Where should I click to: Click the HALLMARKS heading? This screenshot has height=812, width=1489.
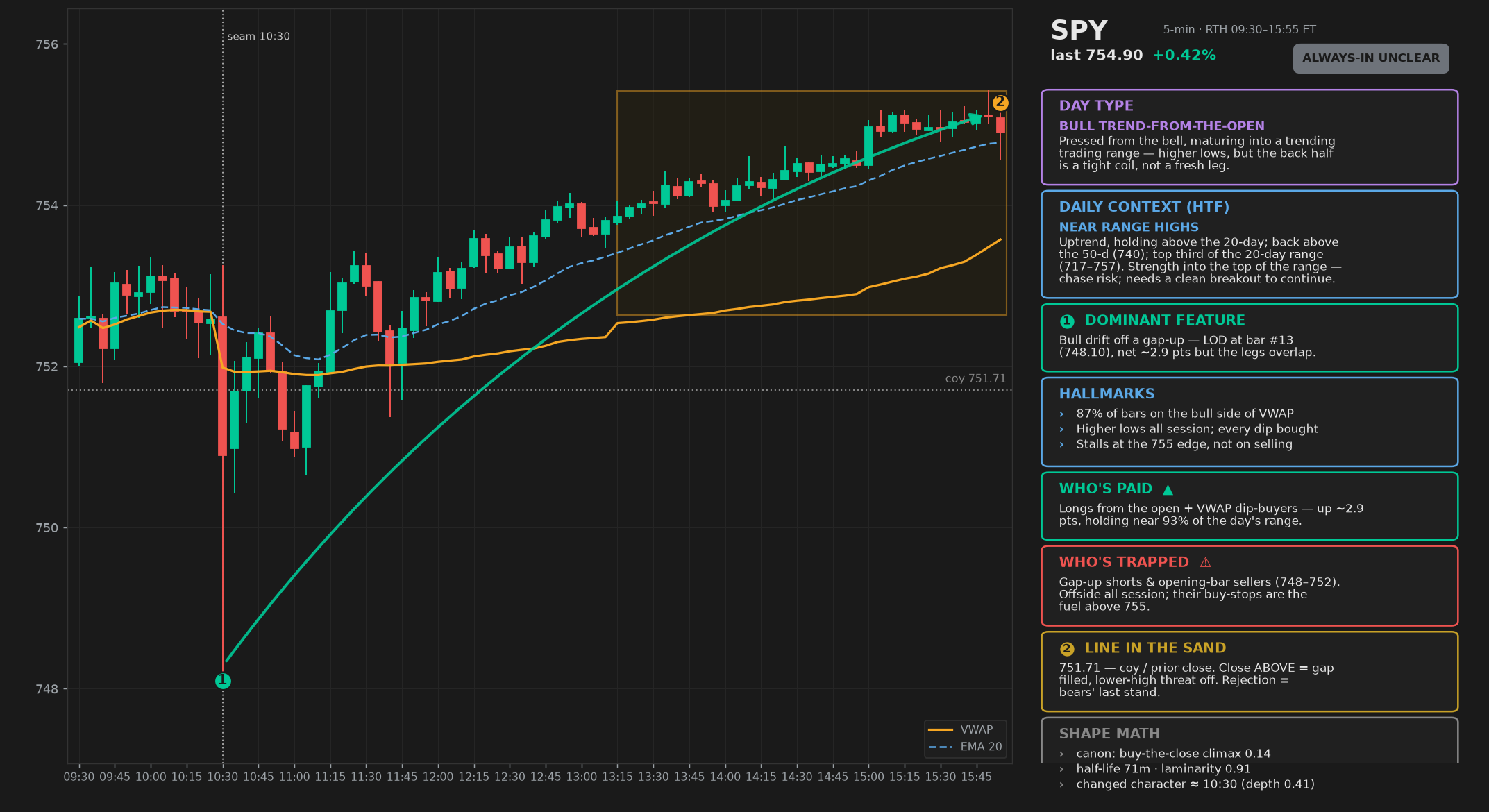[x=1107, y=394]
